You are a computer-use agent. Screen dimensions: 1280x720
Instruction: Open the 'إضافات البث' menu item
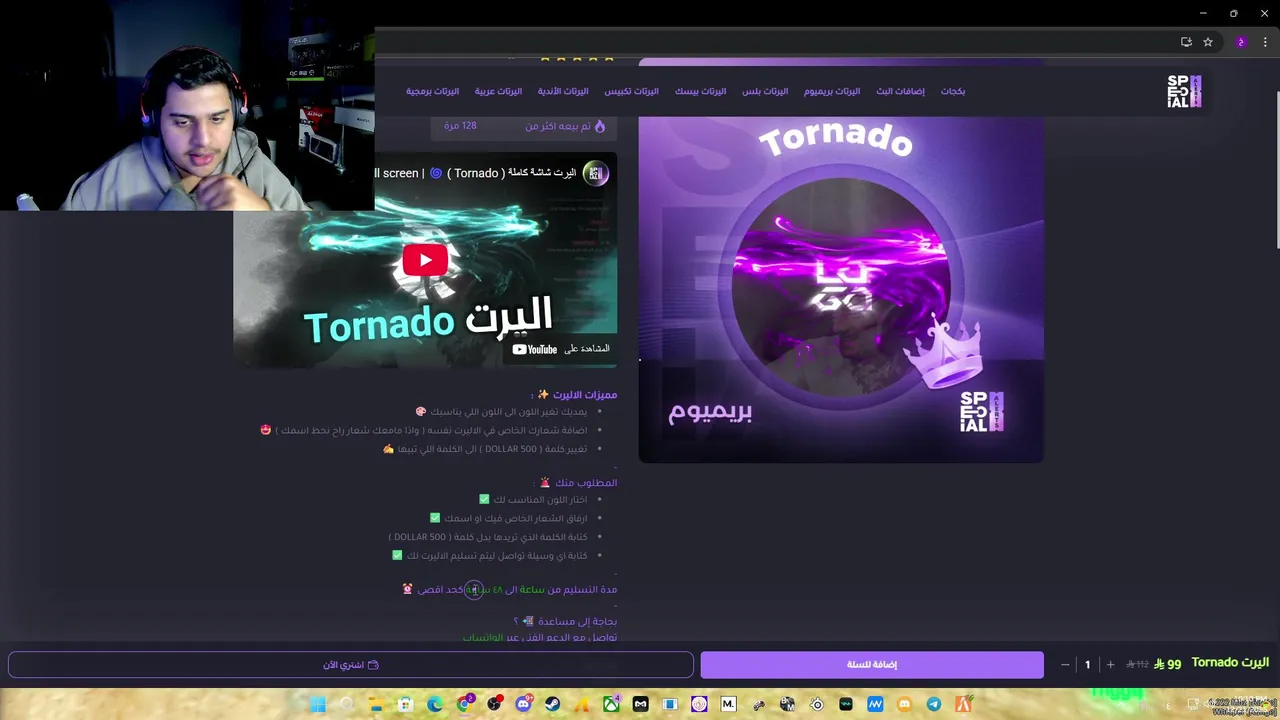[900, 91]
